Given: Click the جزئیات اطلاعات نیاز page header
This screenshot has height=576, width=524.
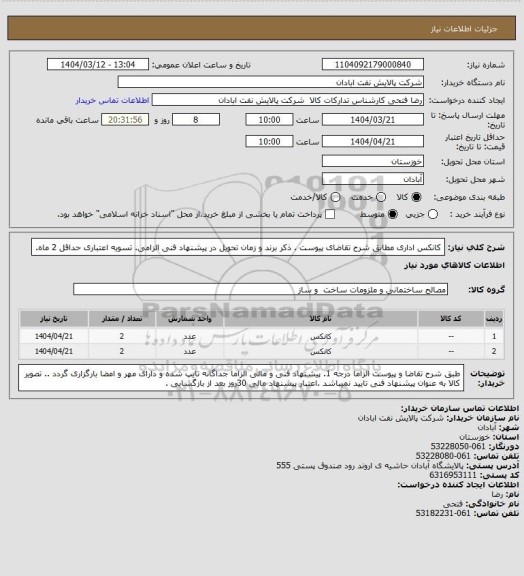Looking at the screenshot, I should click(464, 29).
